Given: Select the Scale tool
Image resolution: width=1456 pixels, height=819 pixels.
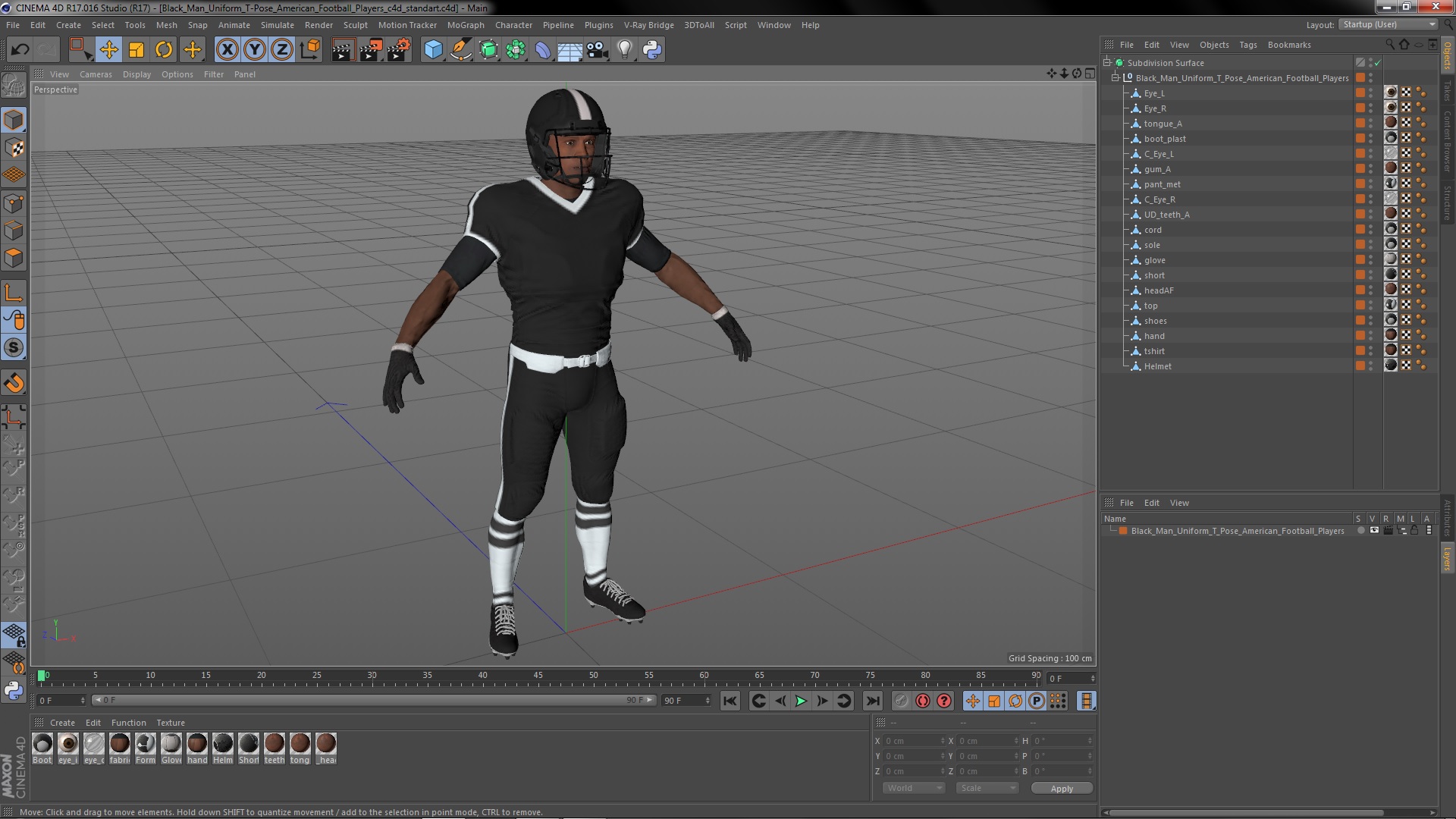Looking at the screenshot, I should point(136,50).
